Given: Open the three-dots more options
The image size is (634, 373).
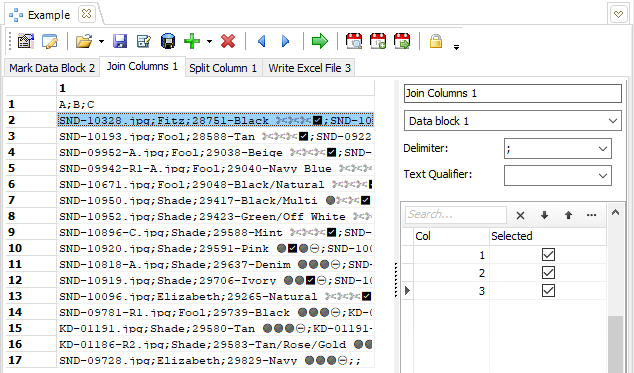Looking at the screenshot, I should (x=592, y=215).
